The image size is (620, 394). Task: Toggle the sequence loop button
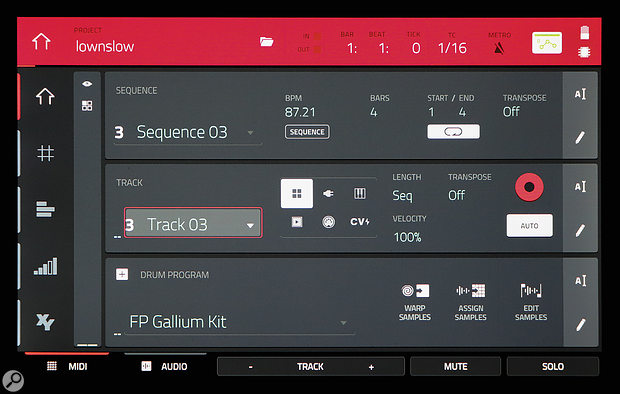click(x=454, y=131)
